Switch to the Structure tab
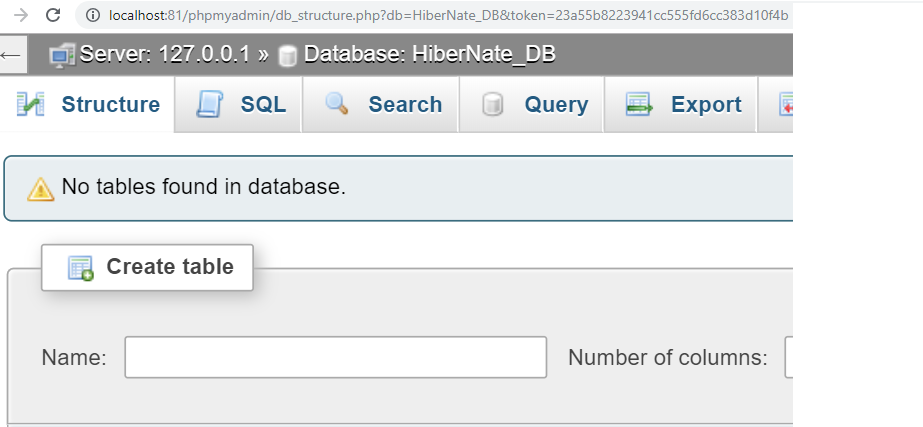The image size is (923, 427). [x=88, y=104]
